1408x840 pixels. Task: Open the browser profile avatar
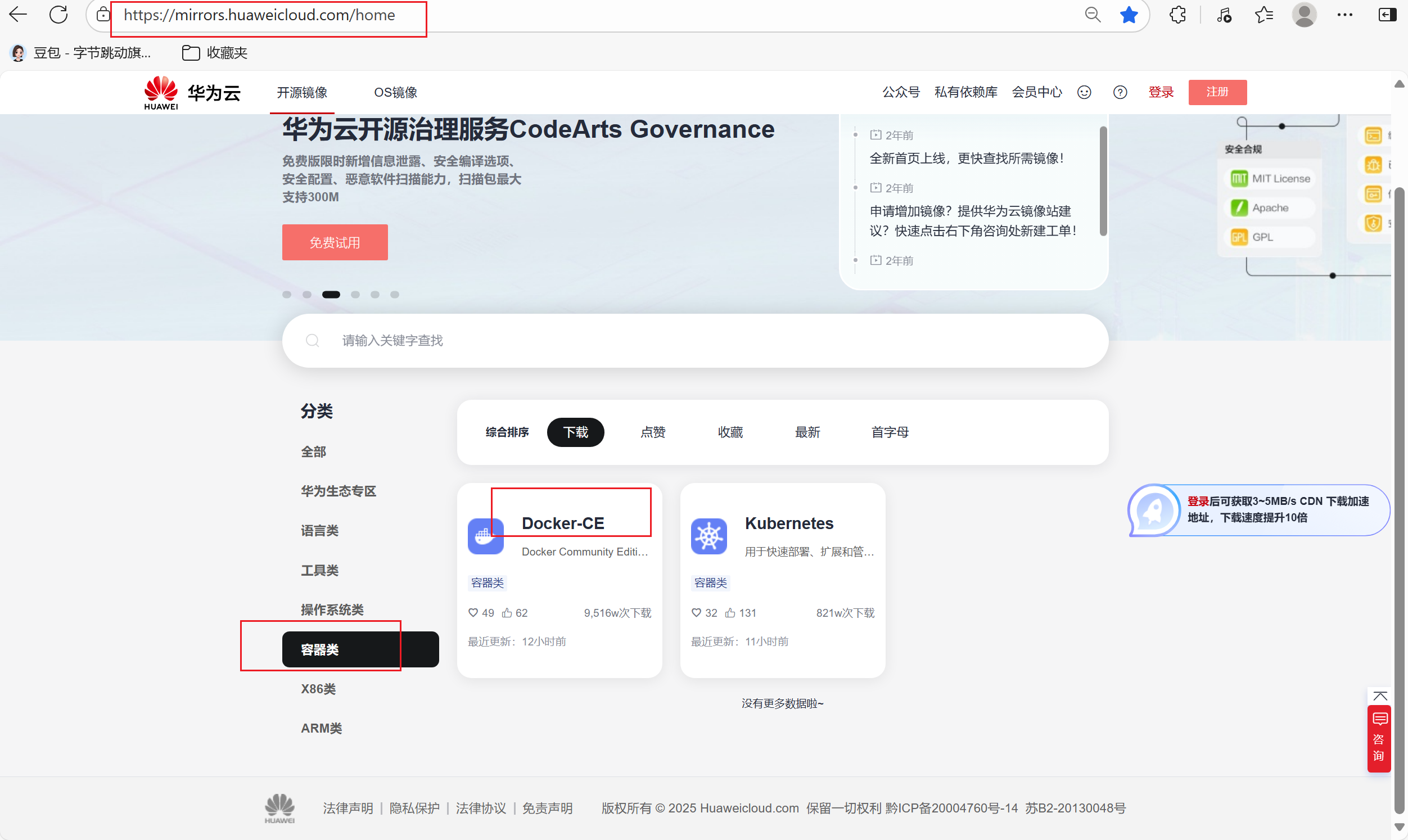tap(1305, 15)
